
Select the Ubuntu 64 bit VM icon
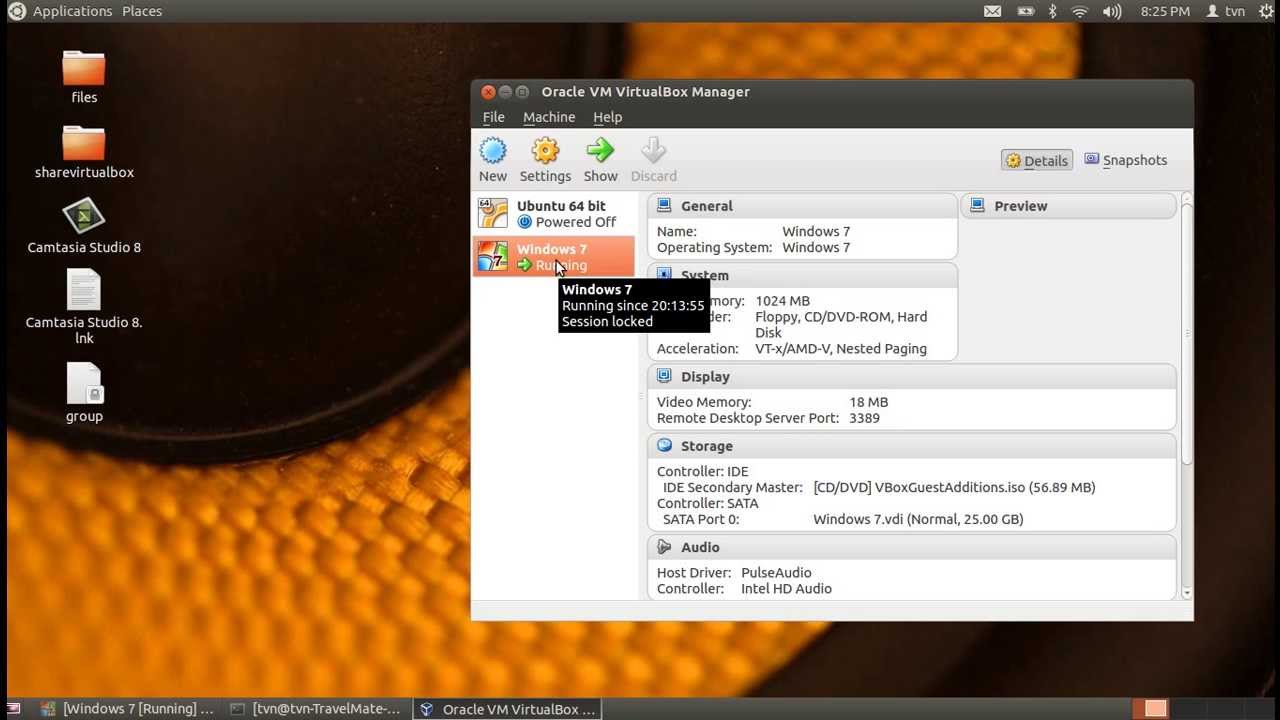coord(493,213)
